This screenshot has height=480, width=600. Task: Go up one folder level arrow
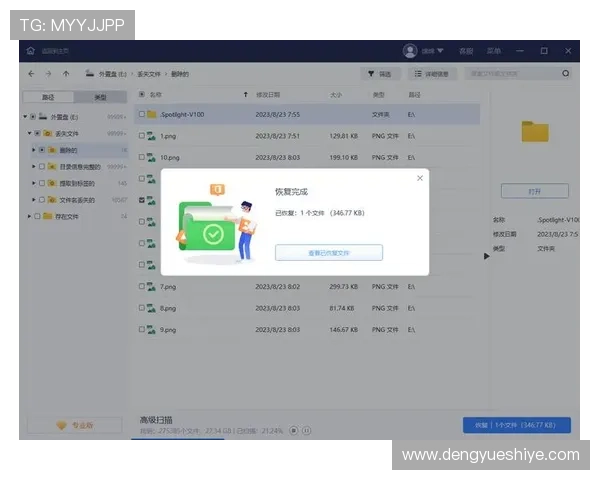click(x=66, y=74)
